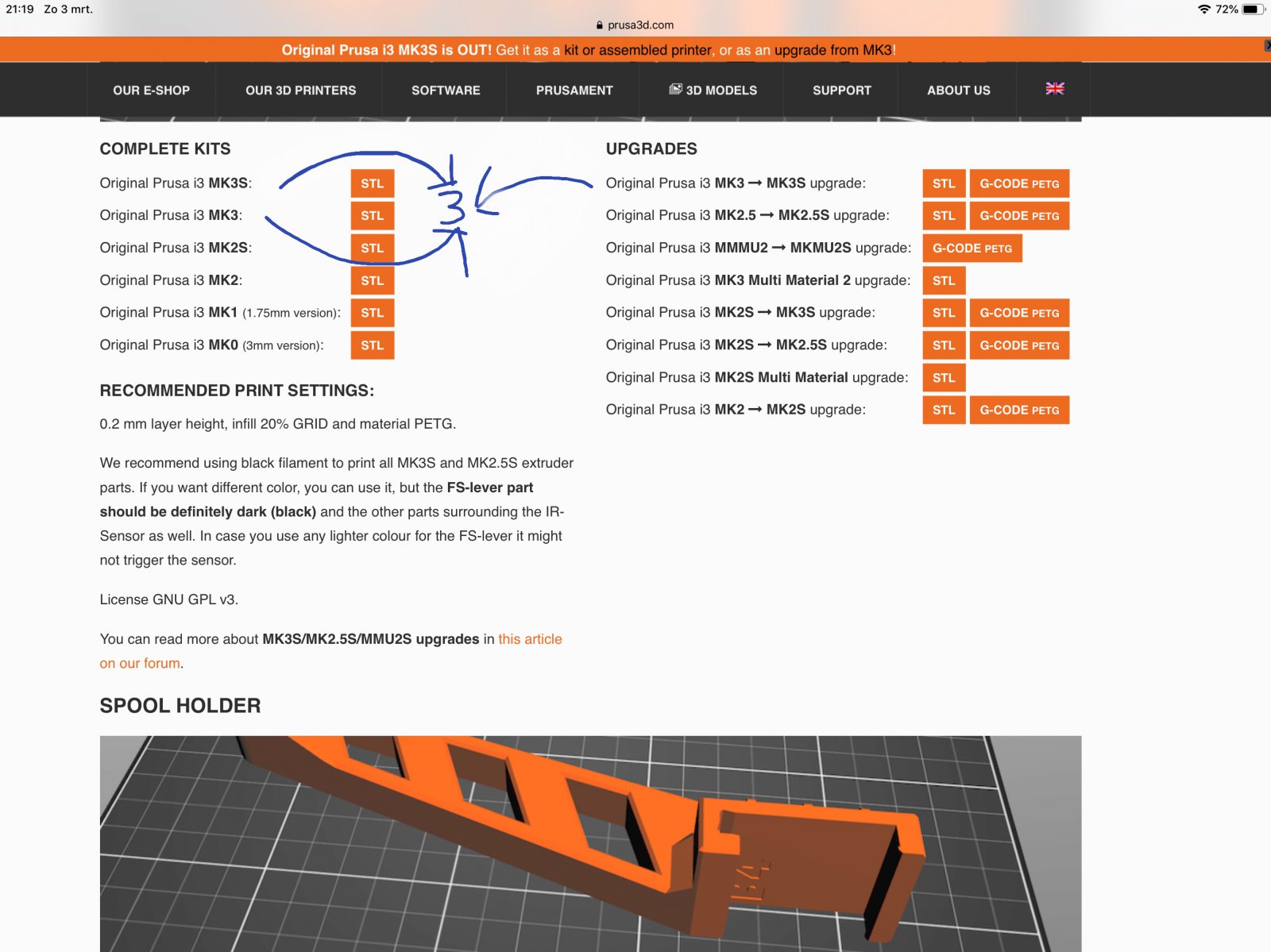Download STL for MK2S to MK3S upgrade
The width and height of the screenshot is (1271, 952).
pos(944,313)
